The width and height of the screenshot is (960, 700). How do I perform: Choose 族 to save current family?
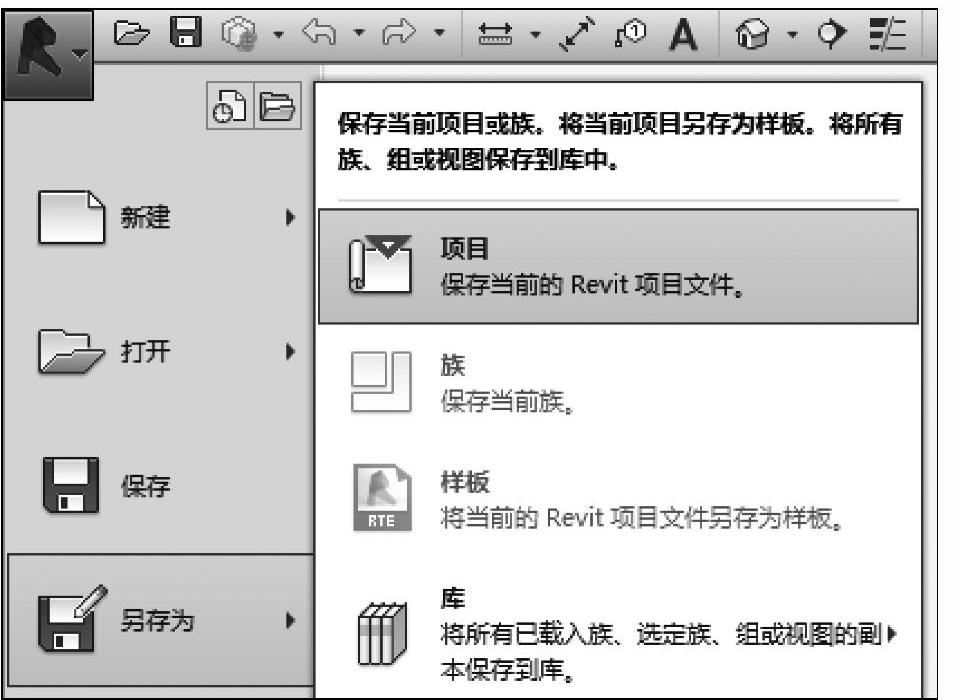coord(618,383)
